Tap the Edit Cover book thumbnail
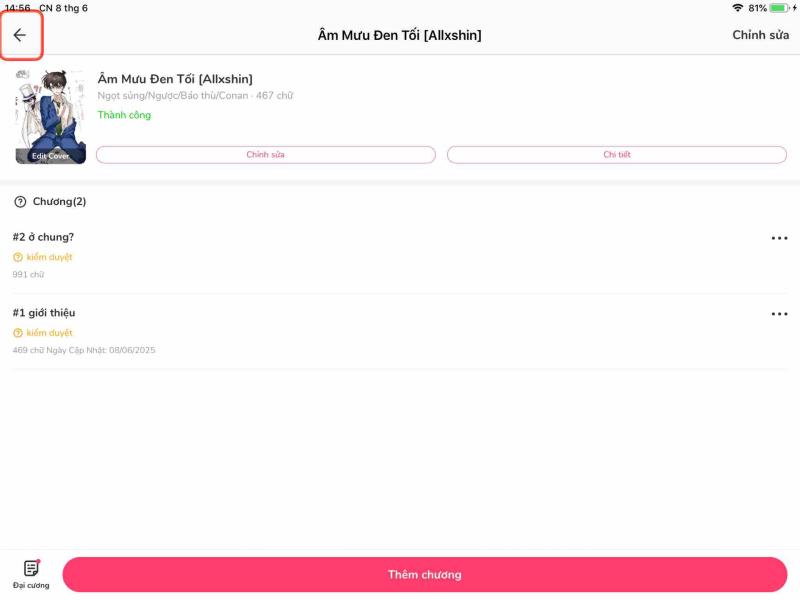Viewport: 800px width, 600px height. pos(51,116)
